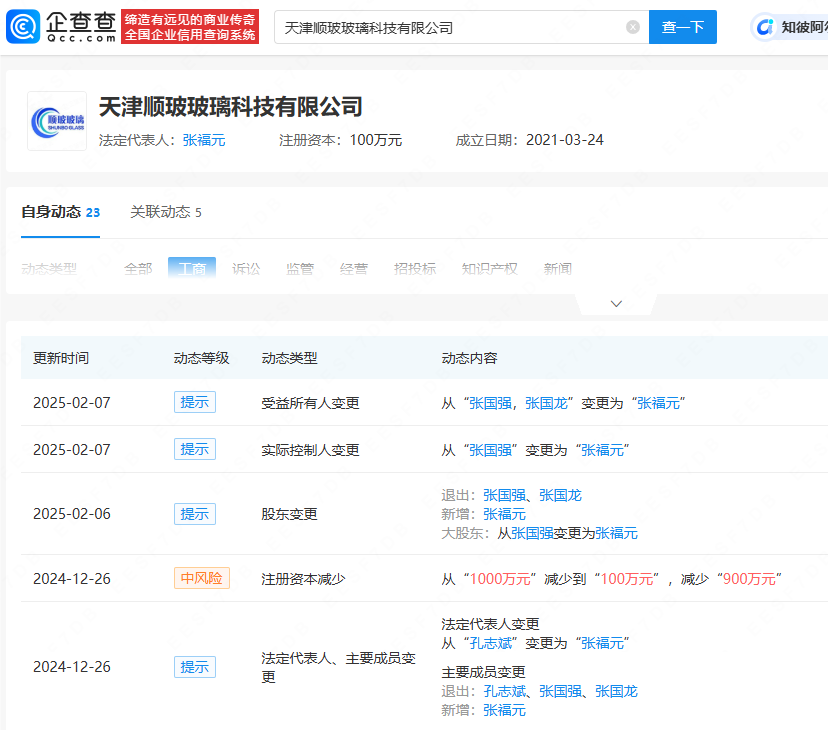
Task: Select the 新闻 filter
Action: coord(558,269)
